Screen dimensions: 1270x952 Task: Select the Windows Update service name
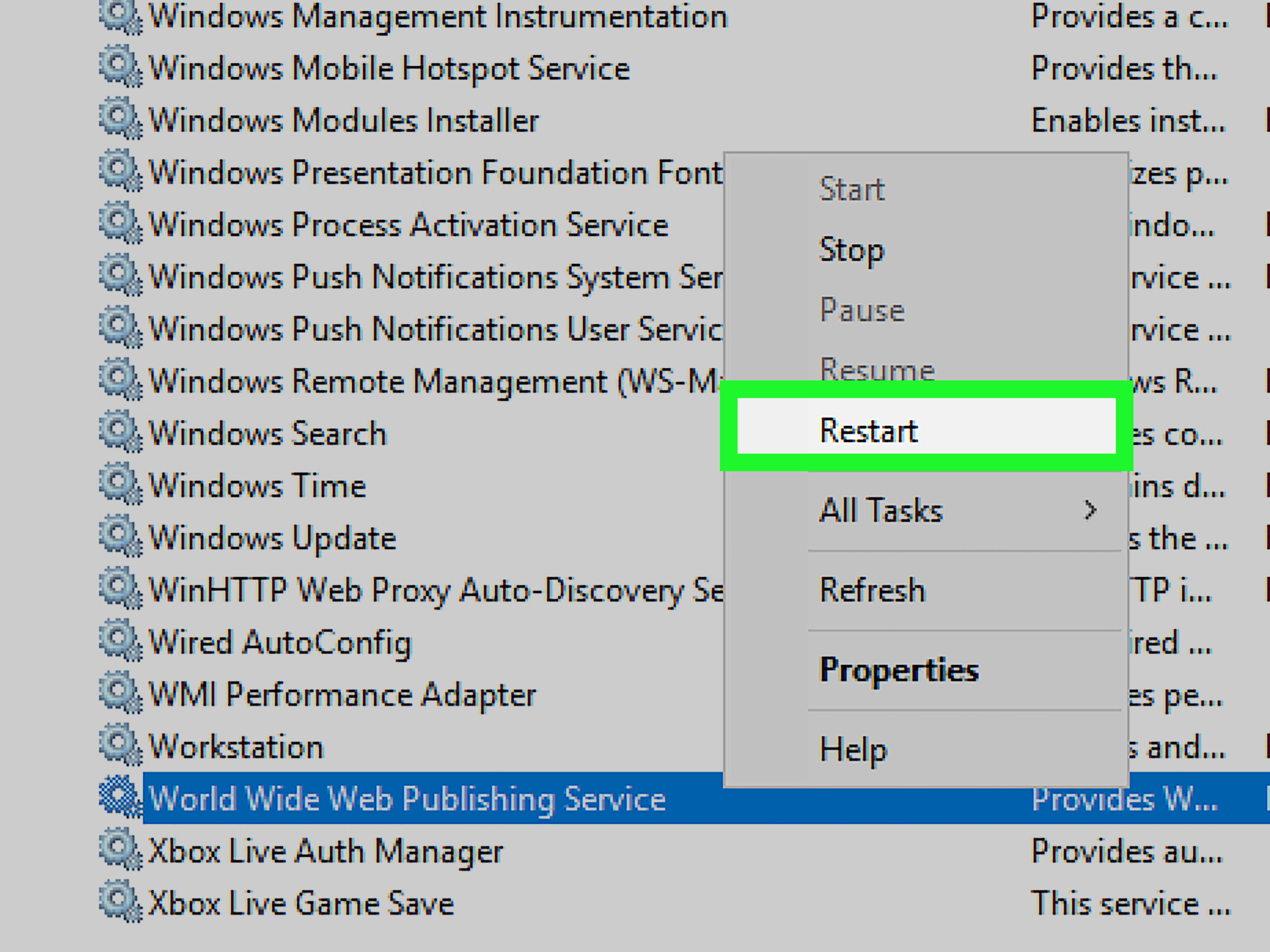272,538
